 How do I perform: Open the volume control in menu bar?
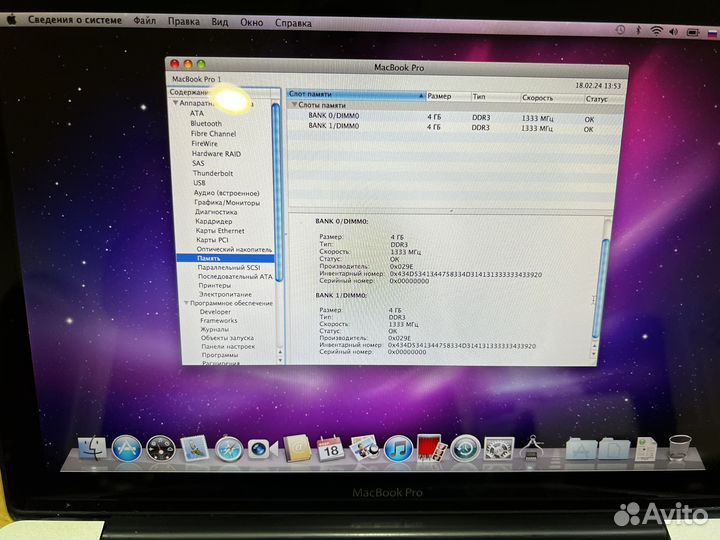click(x=674, y=32)
